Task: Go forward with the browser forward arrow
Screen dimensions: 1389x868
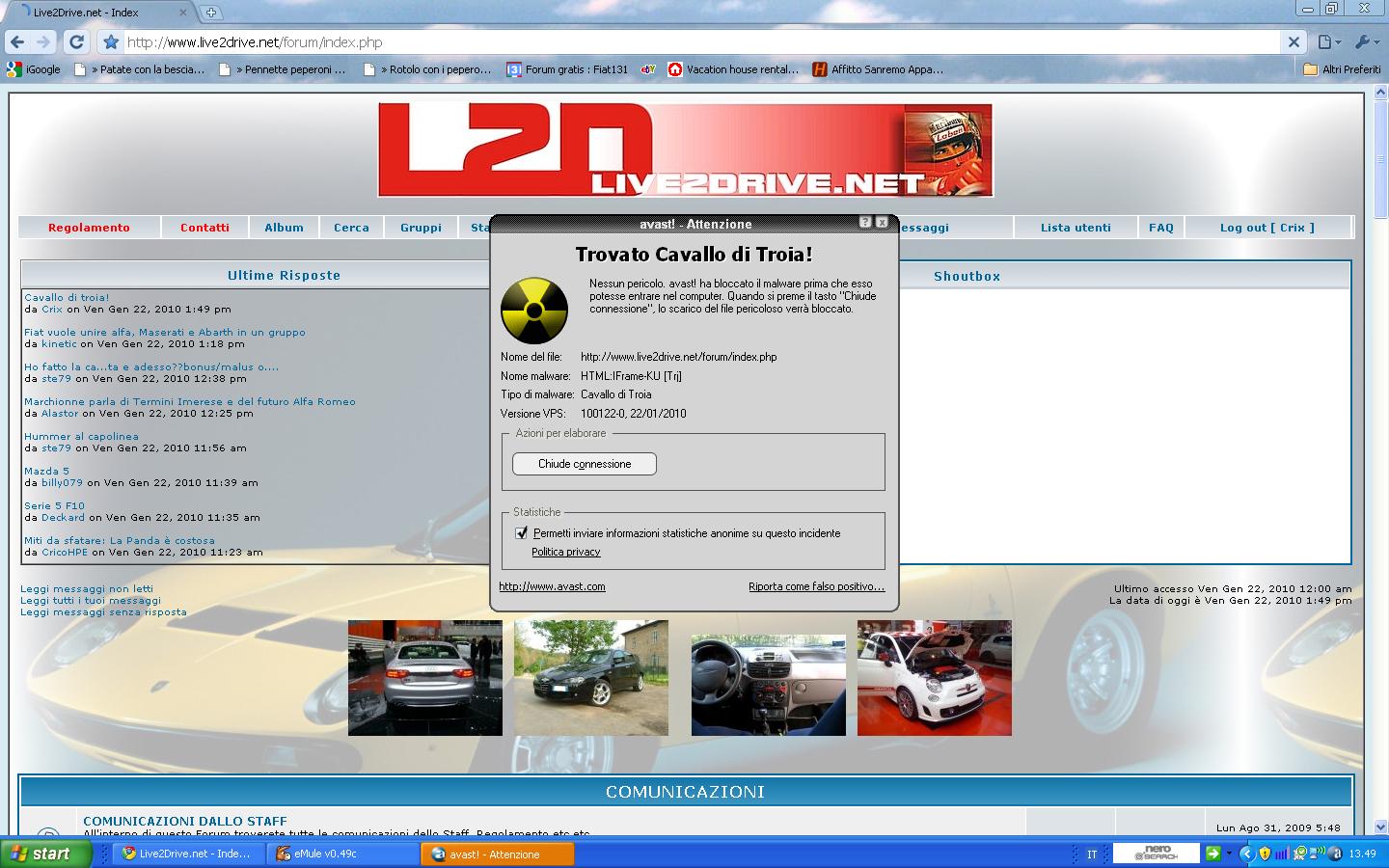Action: [43, 42]
